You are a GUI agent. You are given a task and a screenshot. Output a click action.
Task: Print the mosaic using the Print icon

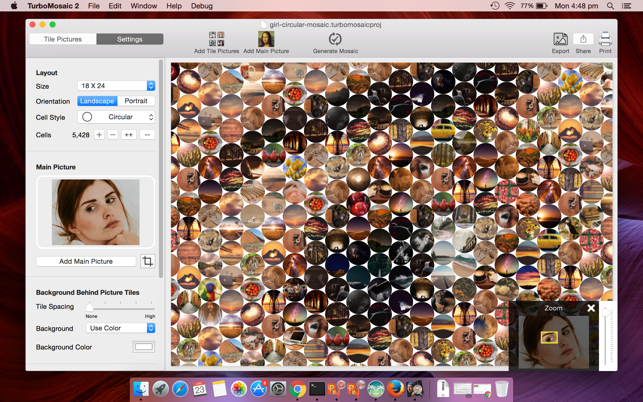[605, 39]
